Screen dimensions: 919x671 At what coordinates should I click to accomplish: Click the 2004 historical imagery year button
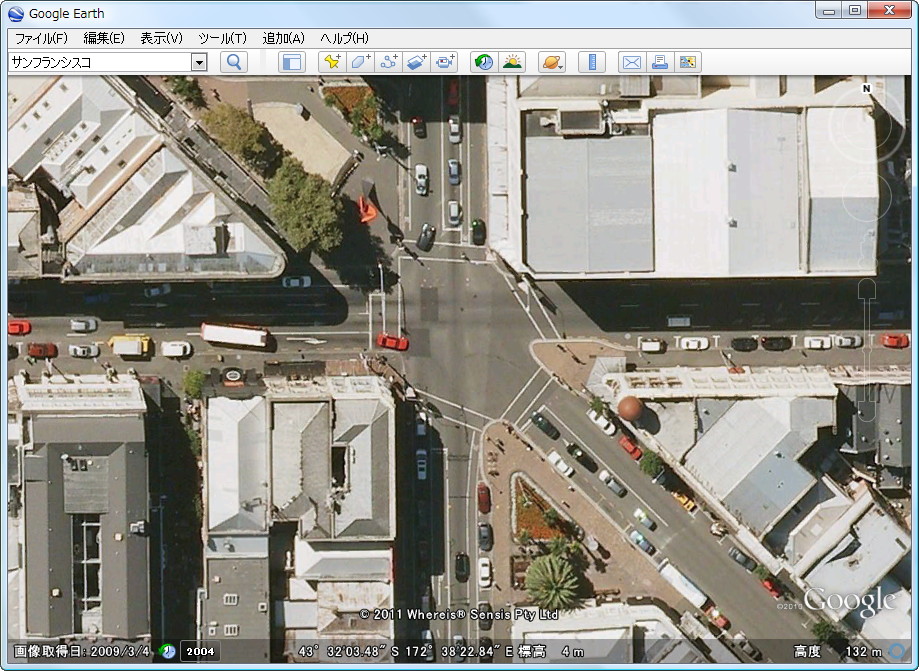tap(200, 651)
